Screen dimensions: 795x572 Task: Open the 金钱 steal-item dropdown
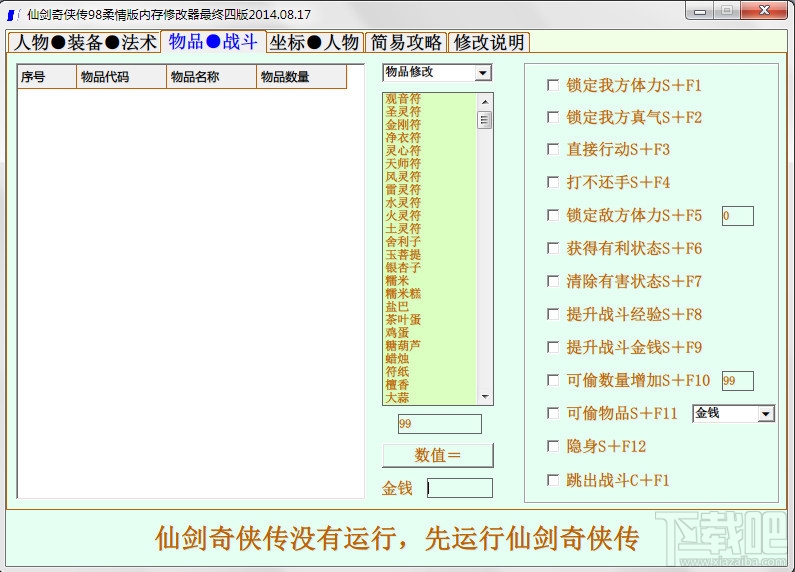(x=766, y=414)
